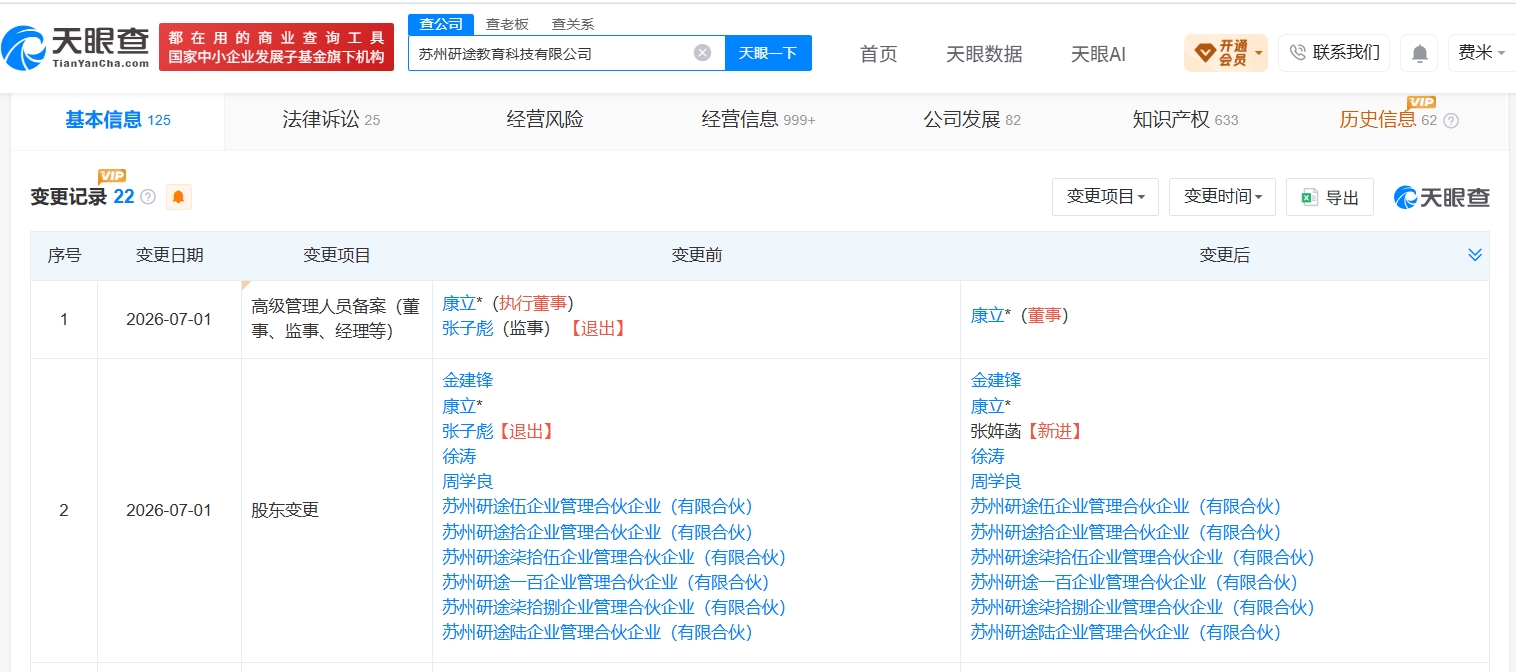Open the TianYanCha logo homepage
1516x672 pixels.
74,48
